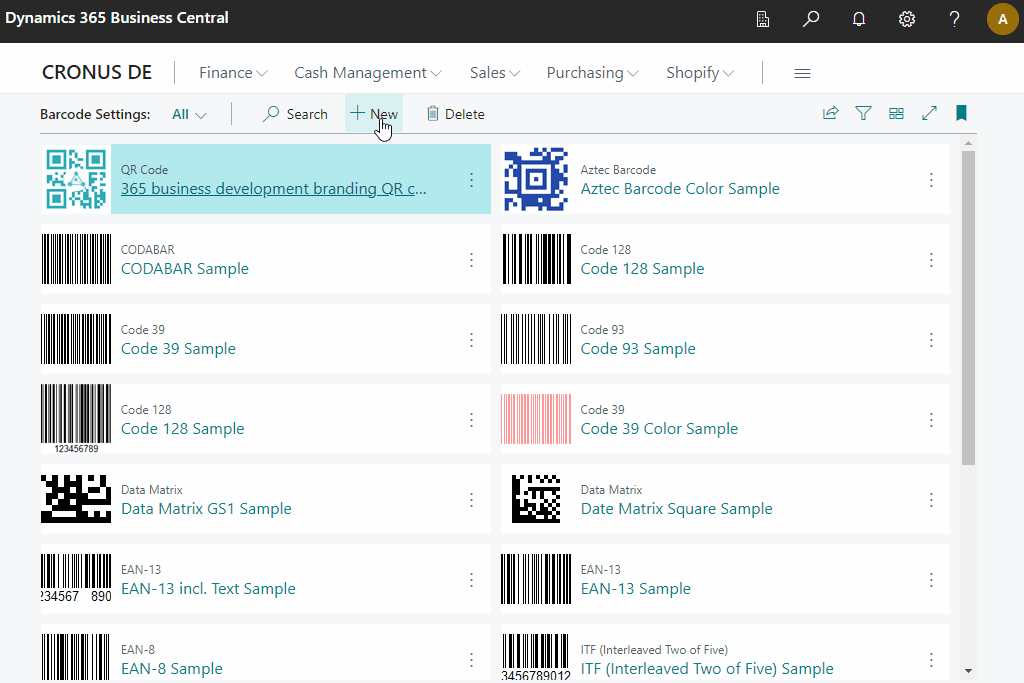Open the notifications bell
Screen dimensions: 1024x683
858,19
